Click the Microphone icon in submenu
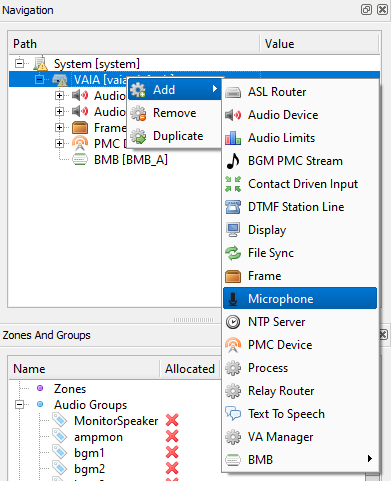This screenshot has width=391, height=481. click(233, 299)
